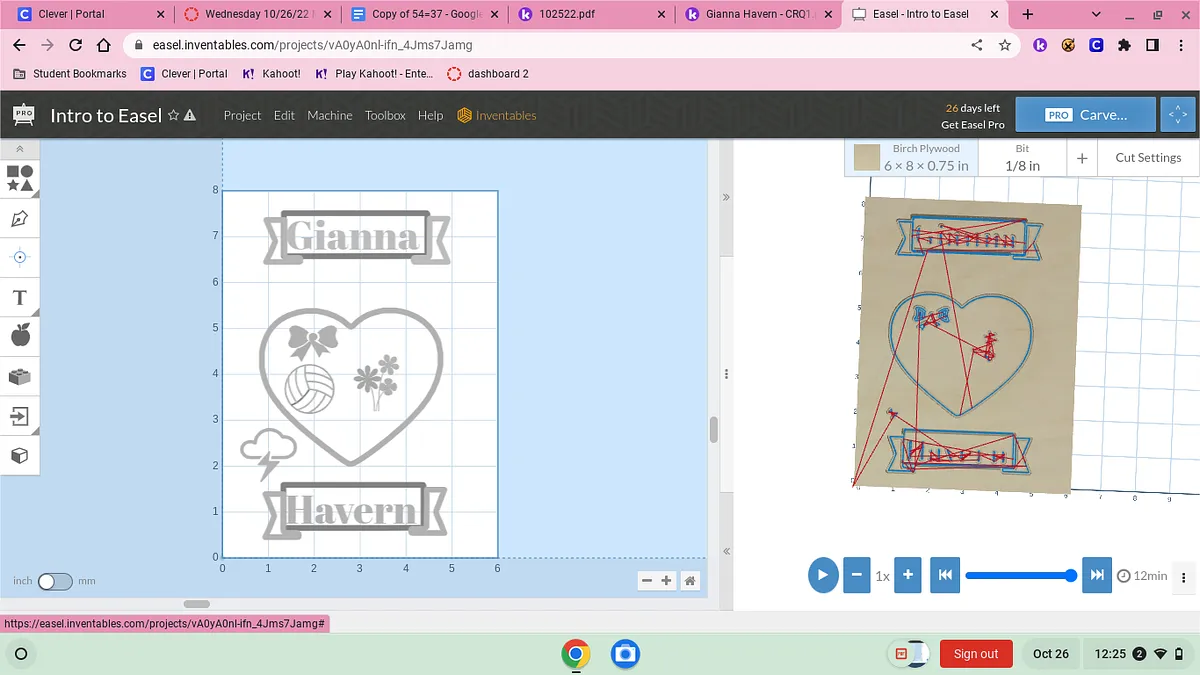1200x675 pixels.
Task: Click the home view reset icon
Action: pos(689,581)
